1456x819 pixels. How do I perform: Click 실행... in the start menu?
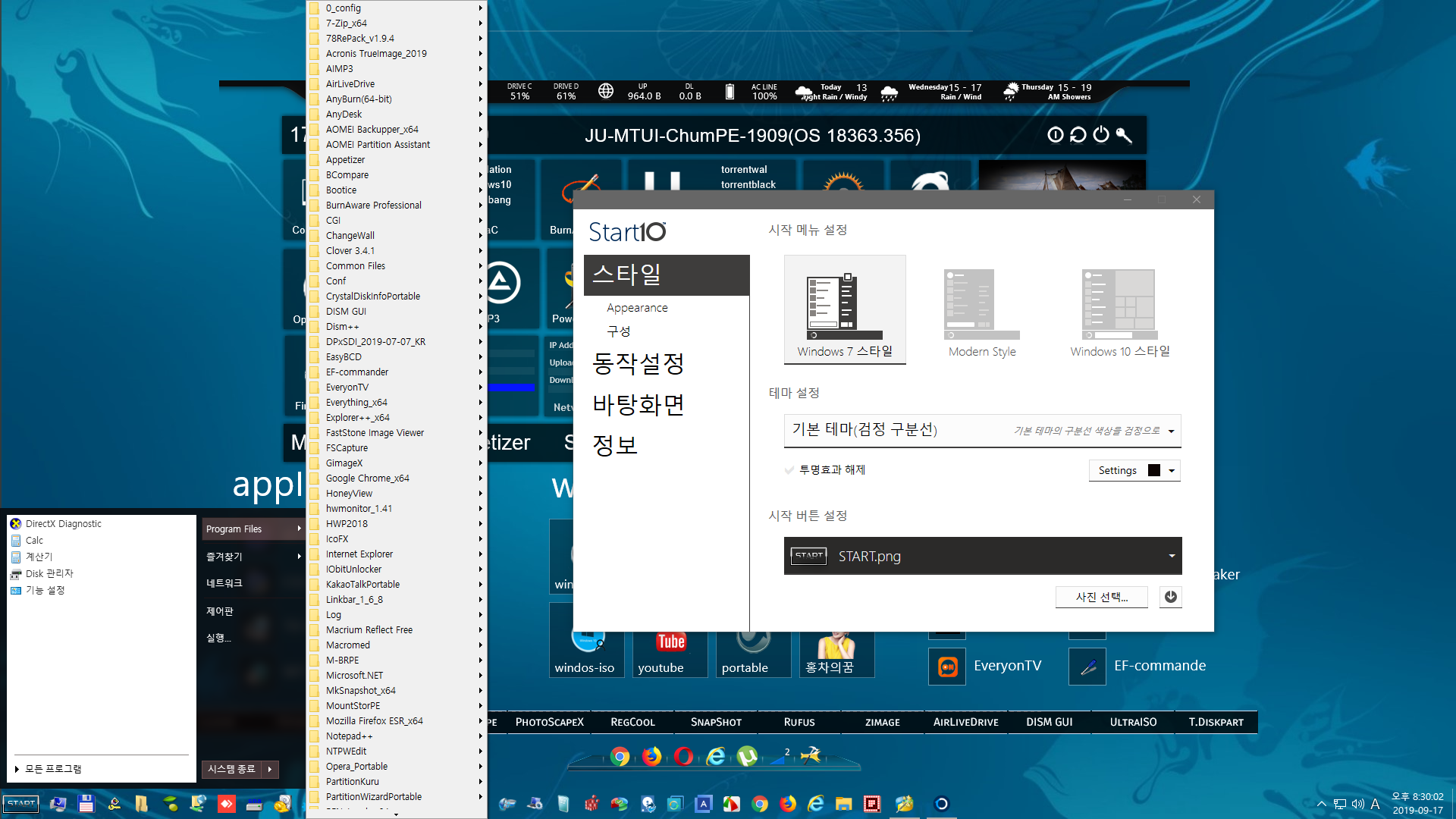218,638
